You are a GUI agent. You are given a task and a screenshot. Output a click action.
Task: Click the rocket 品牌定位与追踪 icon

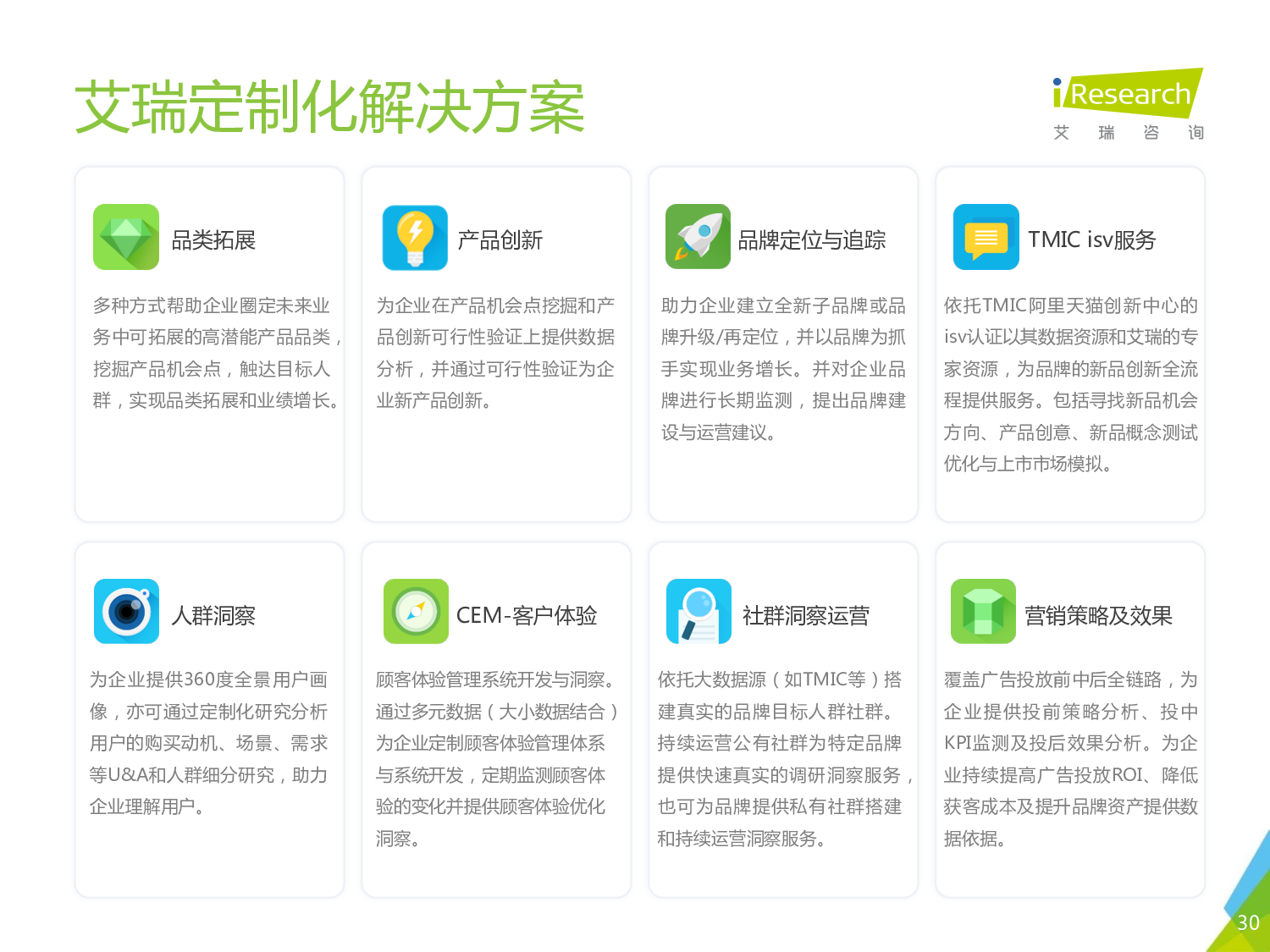pyautogui.click(x=698, y=237)
